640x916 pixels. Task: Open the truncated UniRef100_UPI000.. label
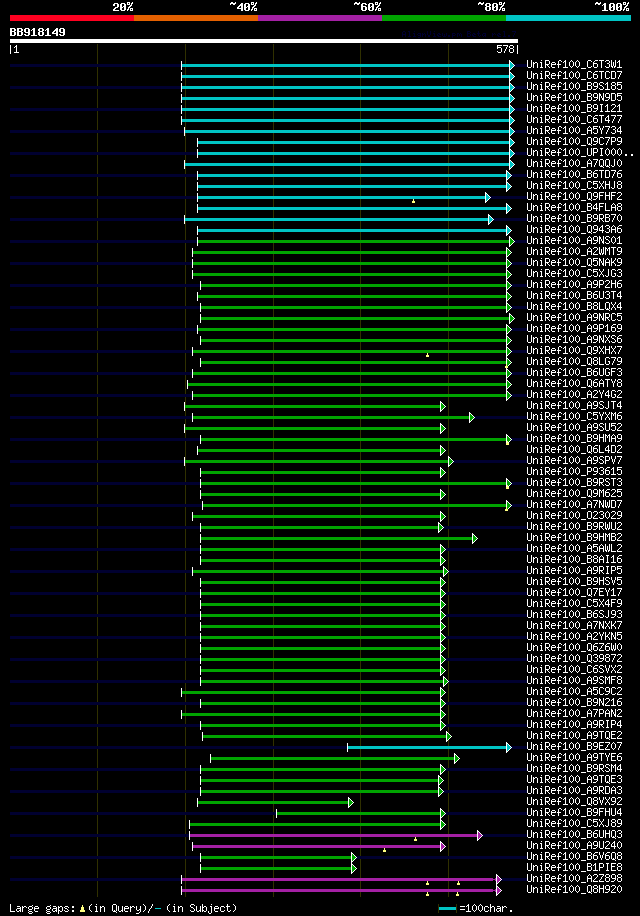580,152
